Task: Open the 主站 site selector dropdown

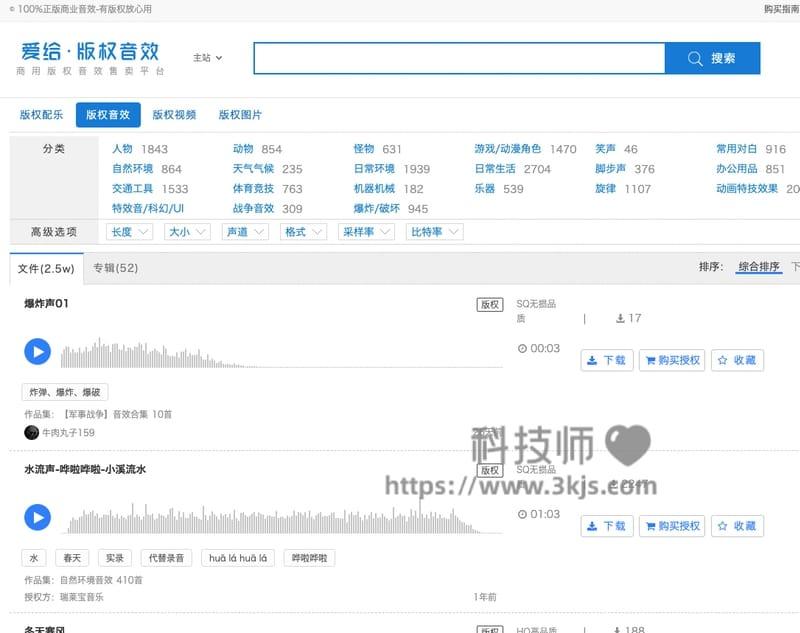Action: (207, 58)
